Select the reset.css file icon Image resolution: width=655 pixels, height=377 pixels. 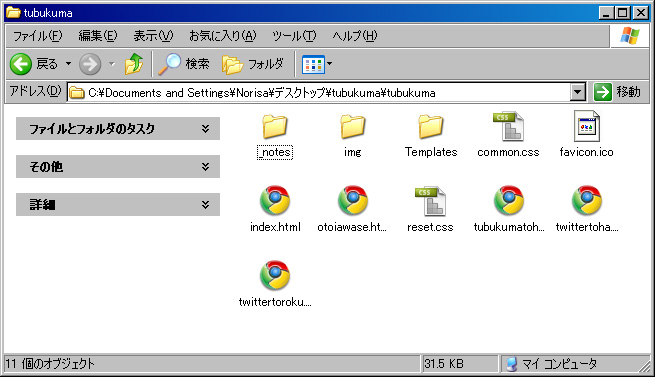click(431, 201)
